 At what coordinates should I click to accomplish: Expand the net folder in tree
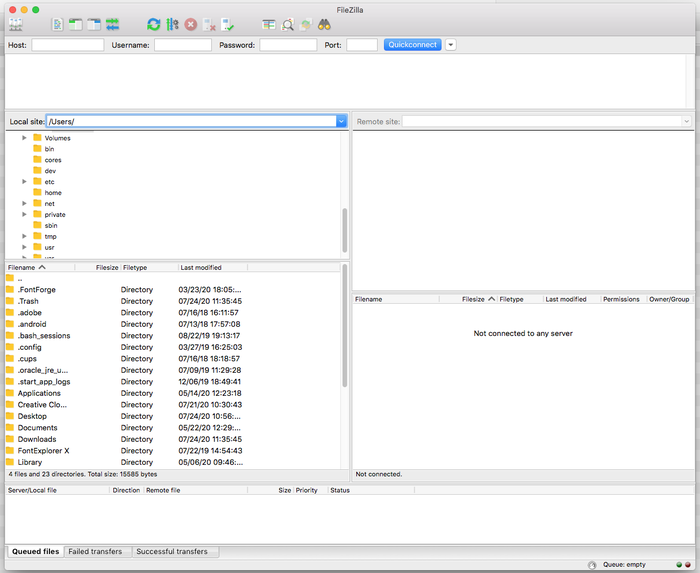click(x=25, y=203)
